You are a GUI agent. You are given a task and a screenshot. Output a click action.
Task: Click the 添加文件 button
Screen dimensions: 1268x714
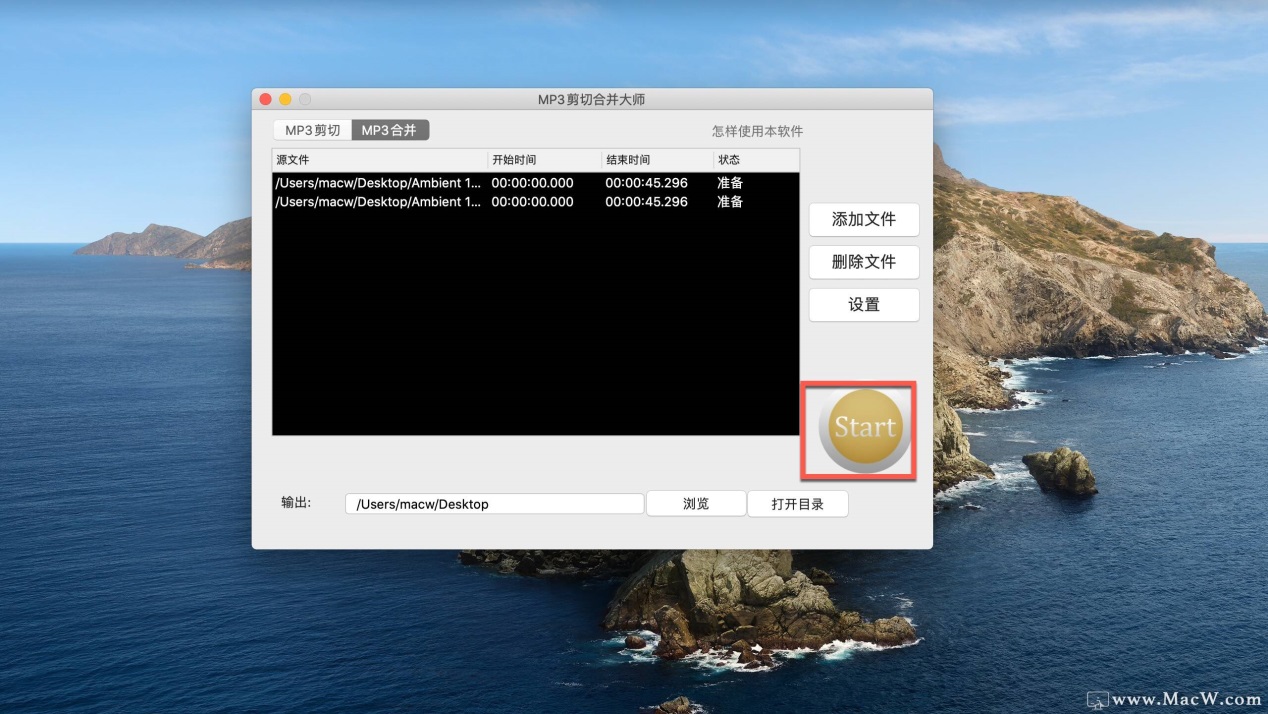(863, 220)
